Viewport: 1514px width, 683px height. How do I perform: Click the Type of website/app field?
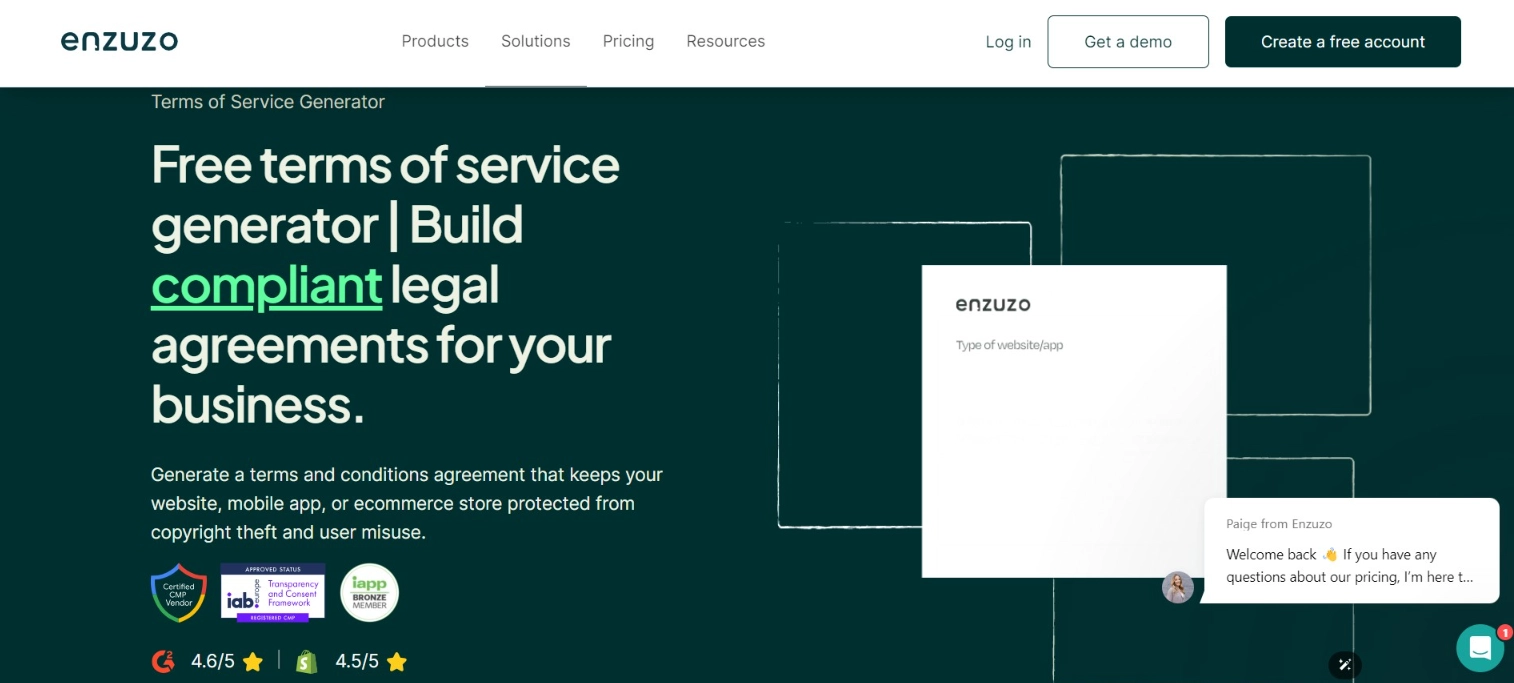[1009, 345]
